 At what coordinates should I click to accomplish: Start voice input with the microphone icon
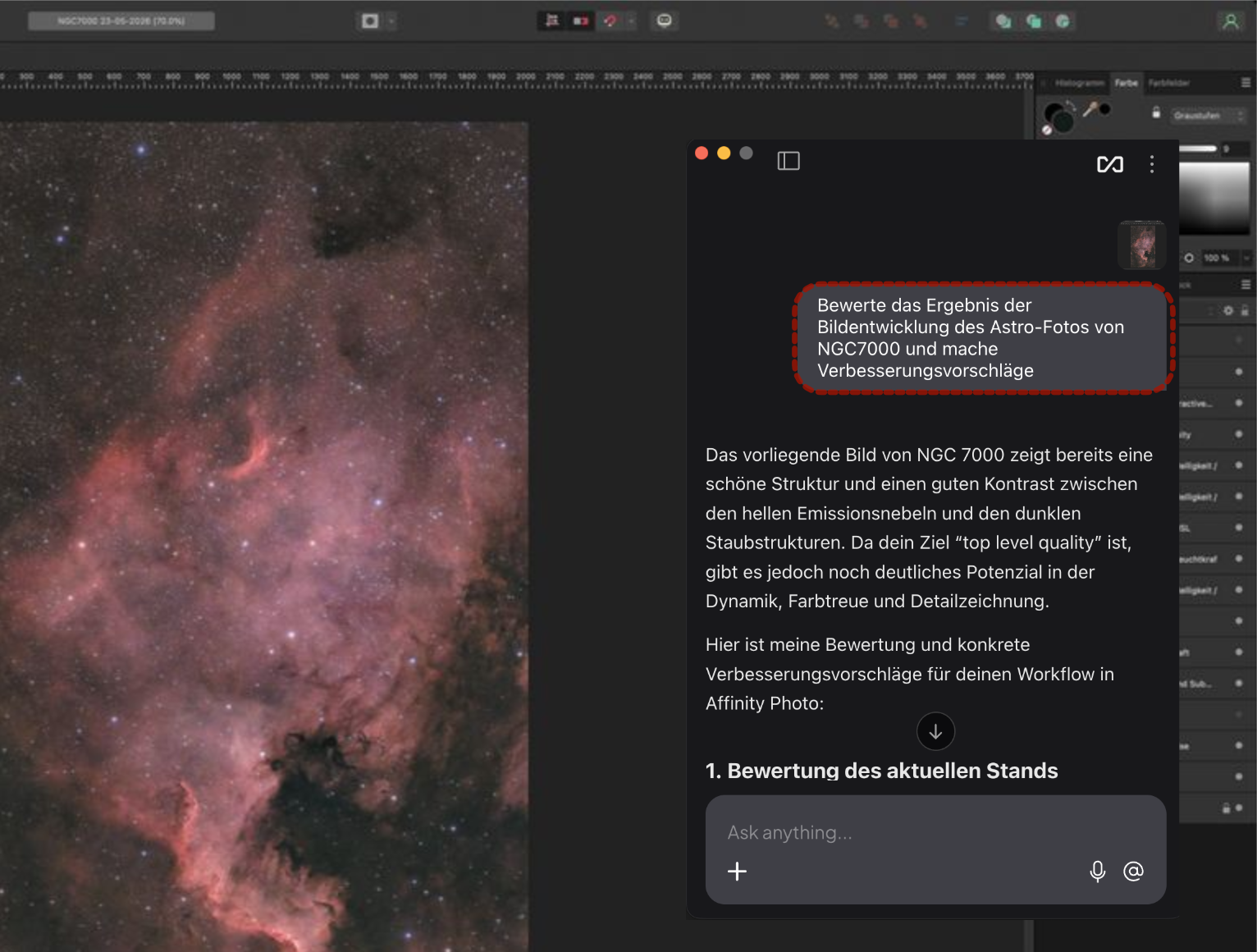pyautogui.click(x=1098, y=872)
